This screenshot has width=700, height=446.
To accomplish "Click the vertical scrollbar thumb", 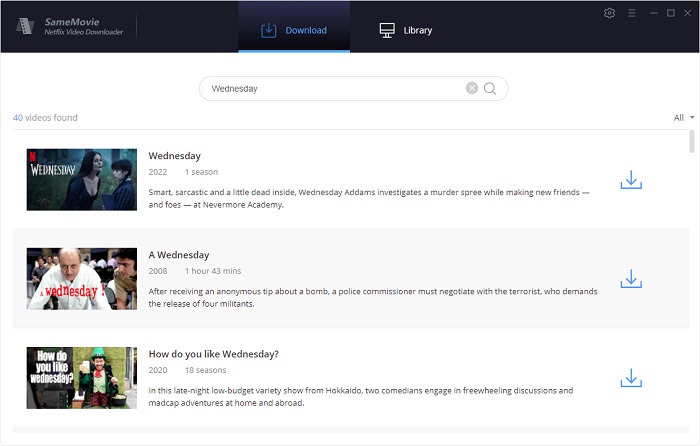I will click(x=692, y=142).
